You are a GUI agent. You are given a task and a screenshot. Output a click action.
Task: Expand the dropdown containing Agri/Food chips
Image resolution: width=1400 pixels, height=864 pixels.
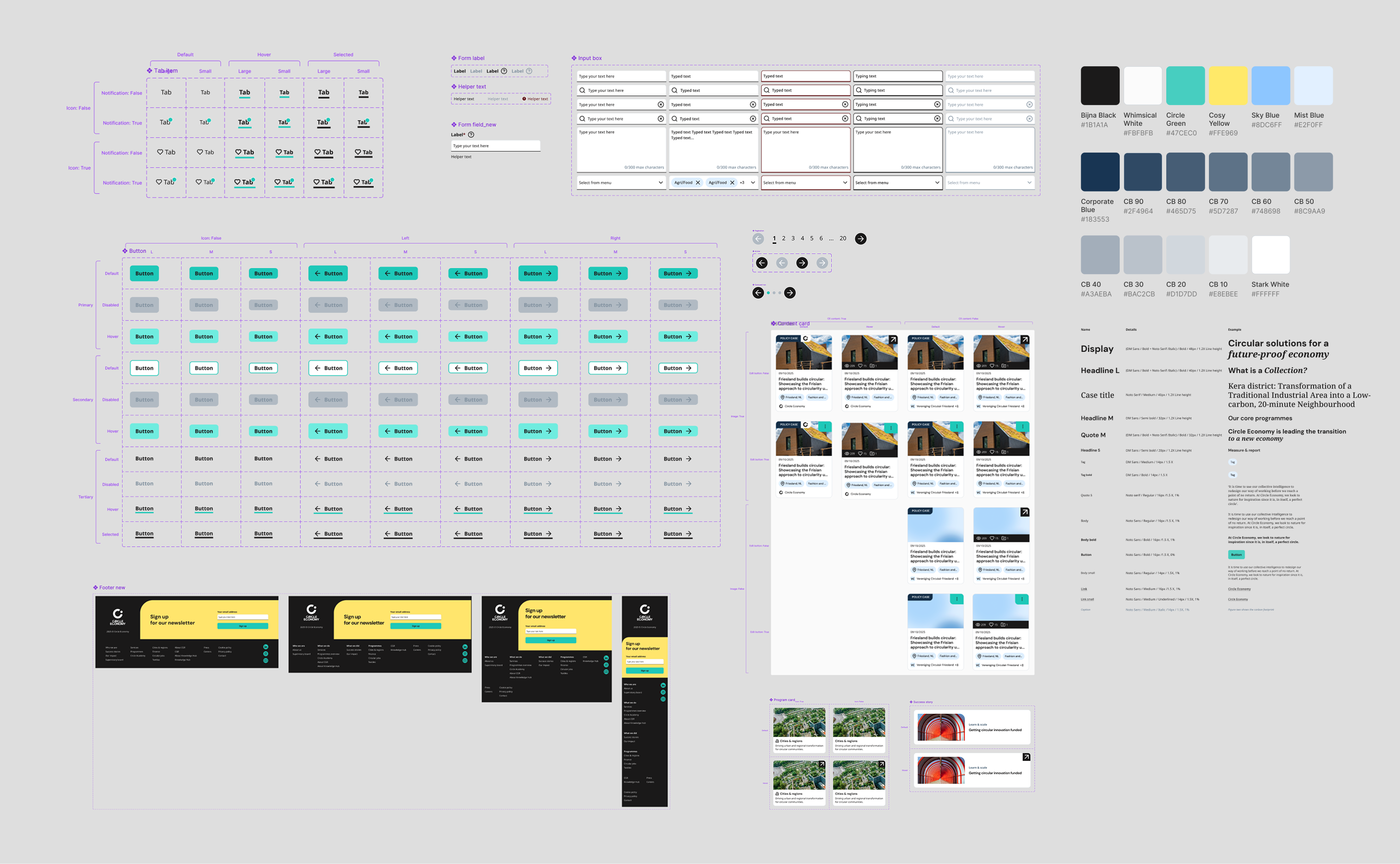pyautogui.click(x=753, y=183)
